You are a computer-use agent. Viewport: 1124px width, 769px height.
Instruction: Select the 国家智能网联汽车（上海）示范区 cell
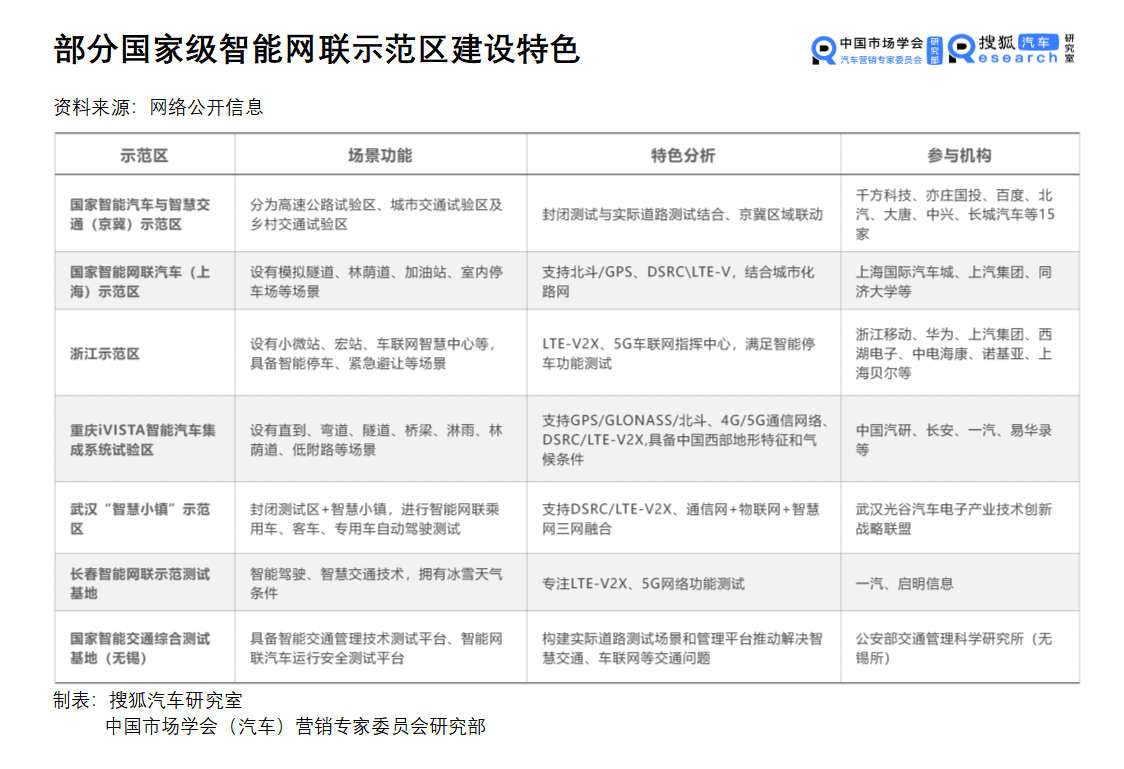[140, 281]
